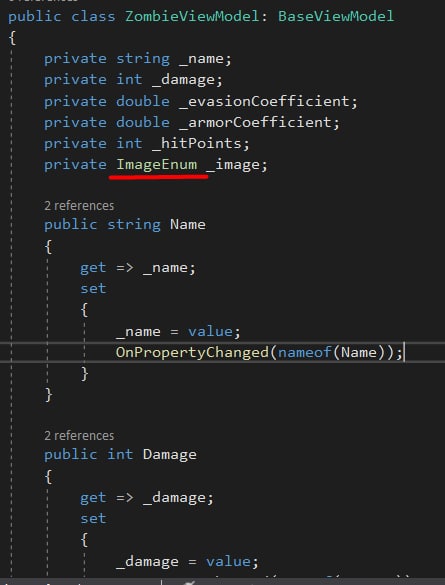Select nameof keyword in OnPropertyChanged line
The height and width of the screenshot is (585, 445).
304,352
